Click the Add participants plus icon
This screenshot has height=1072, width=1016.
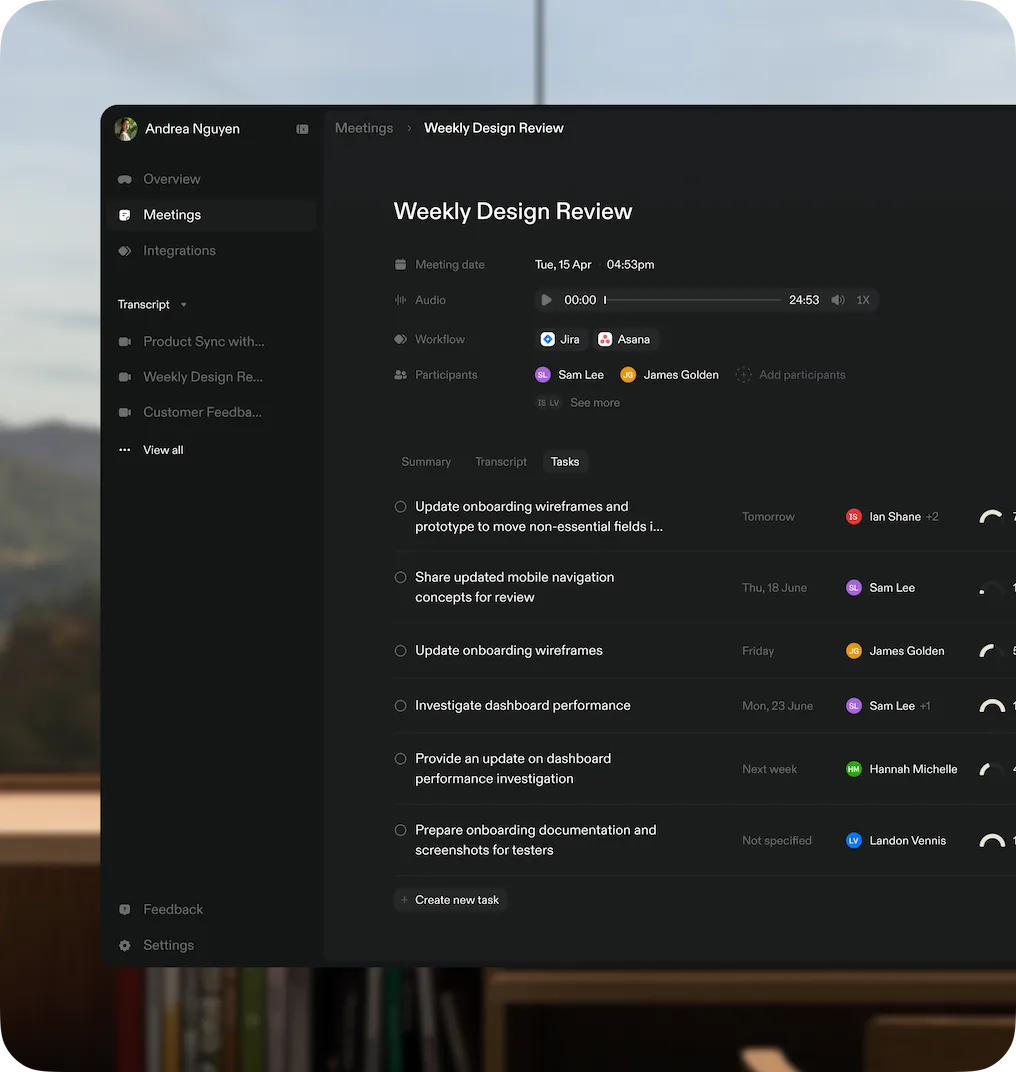[743, 375]
